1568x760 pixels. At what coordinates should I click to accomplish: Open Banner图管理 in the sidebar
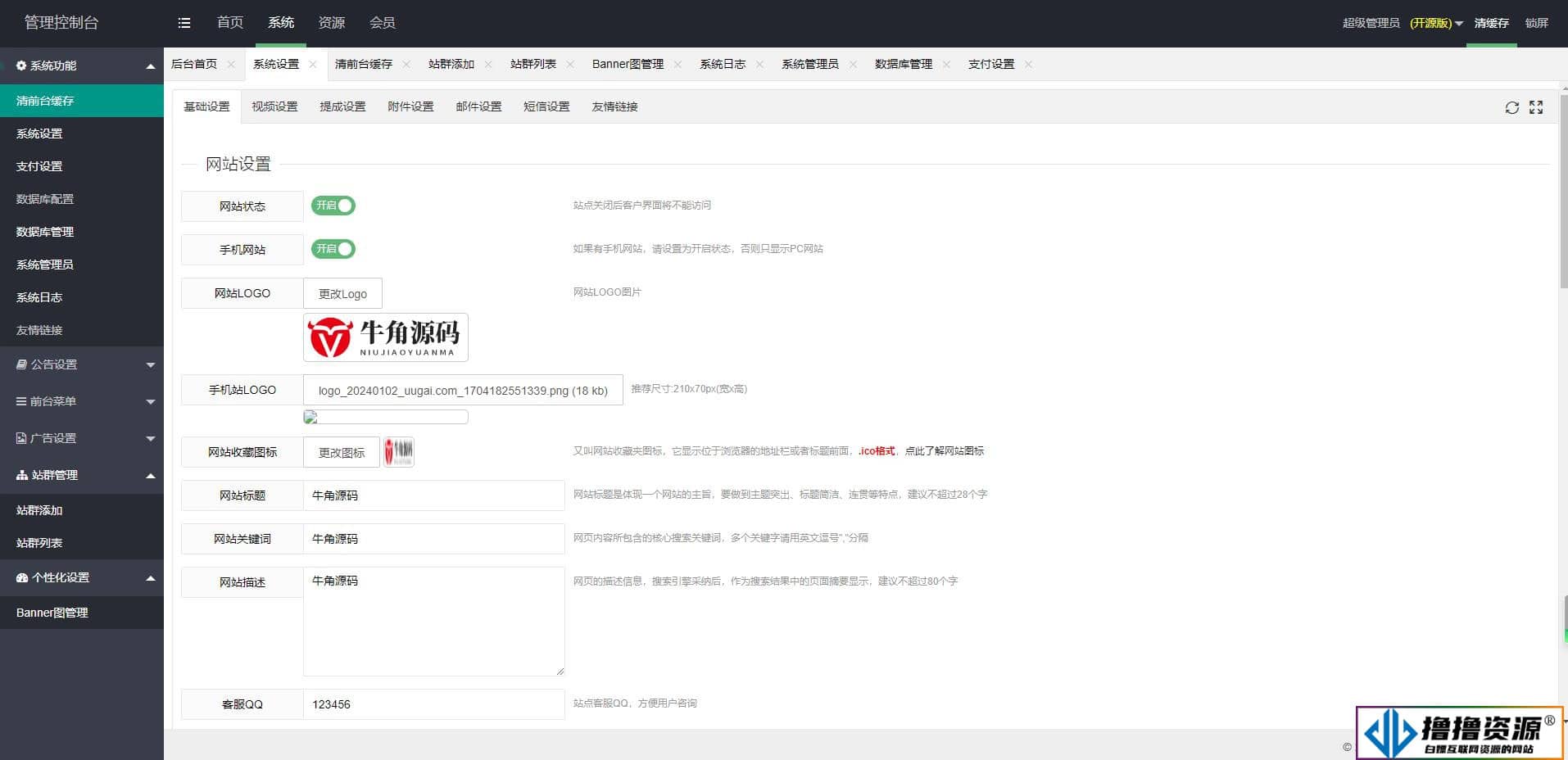point(82,613)
